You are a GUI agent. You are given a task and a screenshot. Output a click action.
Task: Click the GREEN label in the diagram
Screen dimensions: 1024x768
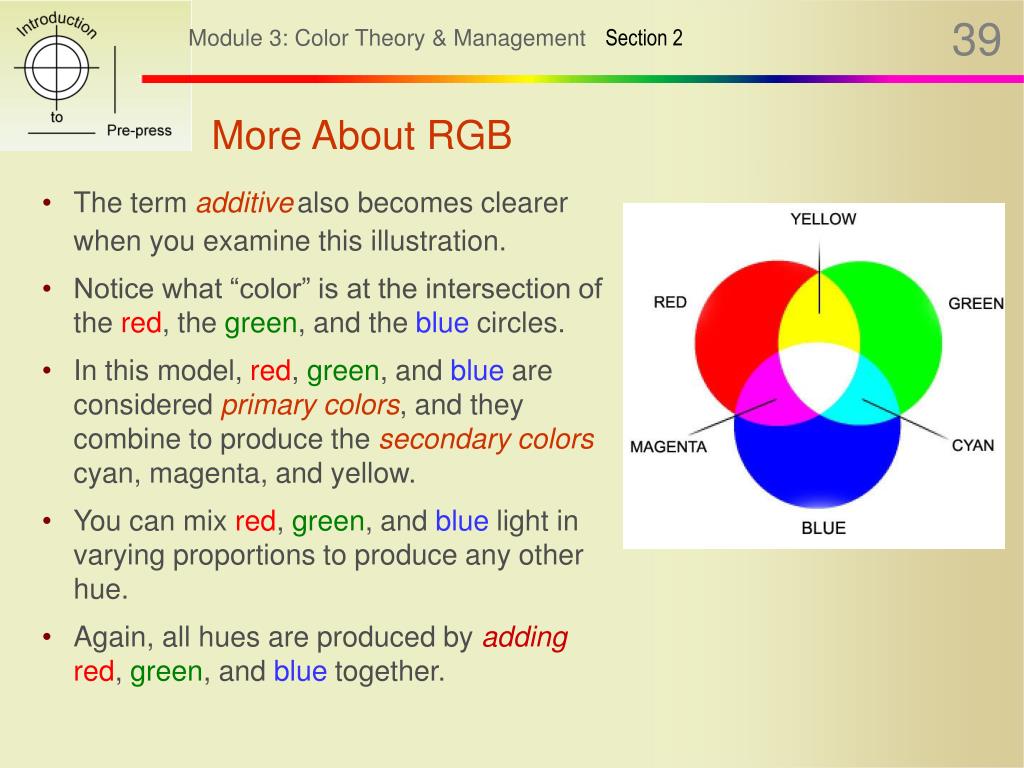pyautogui.click(x=976, y=304)
